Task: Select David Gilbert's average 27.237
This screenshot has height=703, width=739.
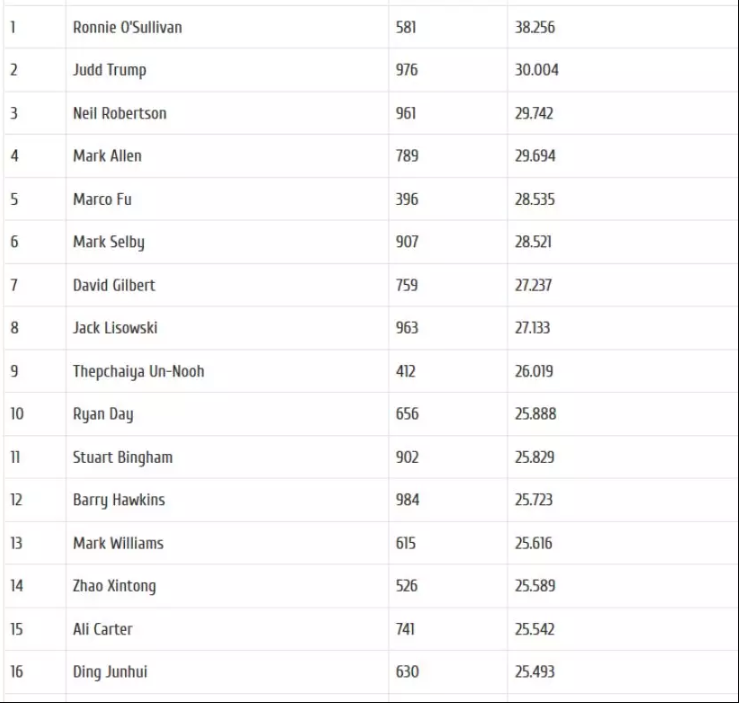Action: tap(533, 286)
